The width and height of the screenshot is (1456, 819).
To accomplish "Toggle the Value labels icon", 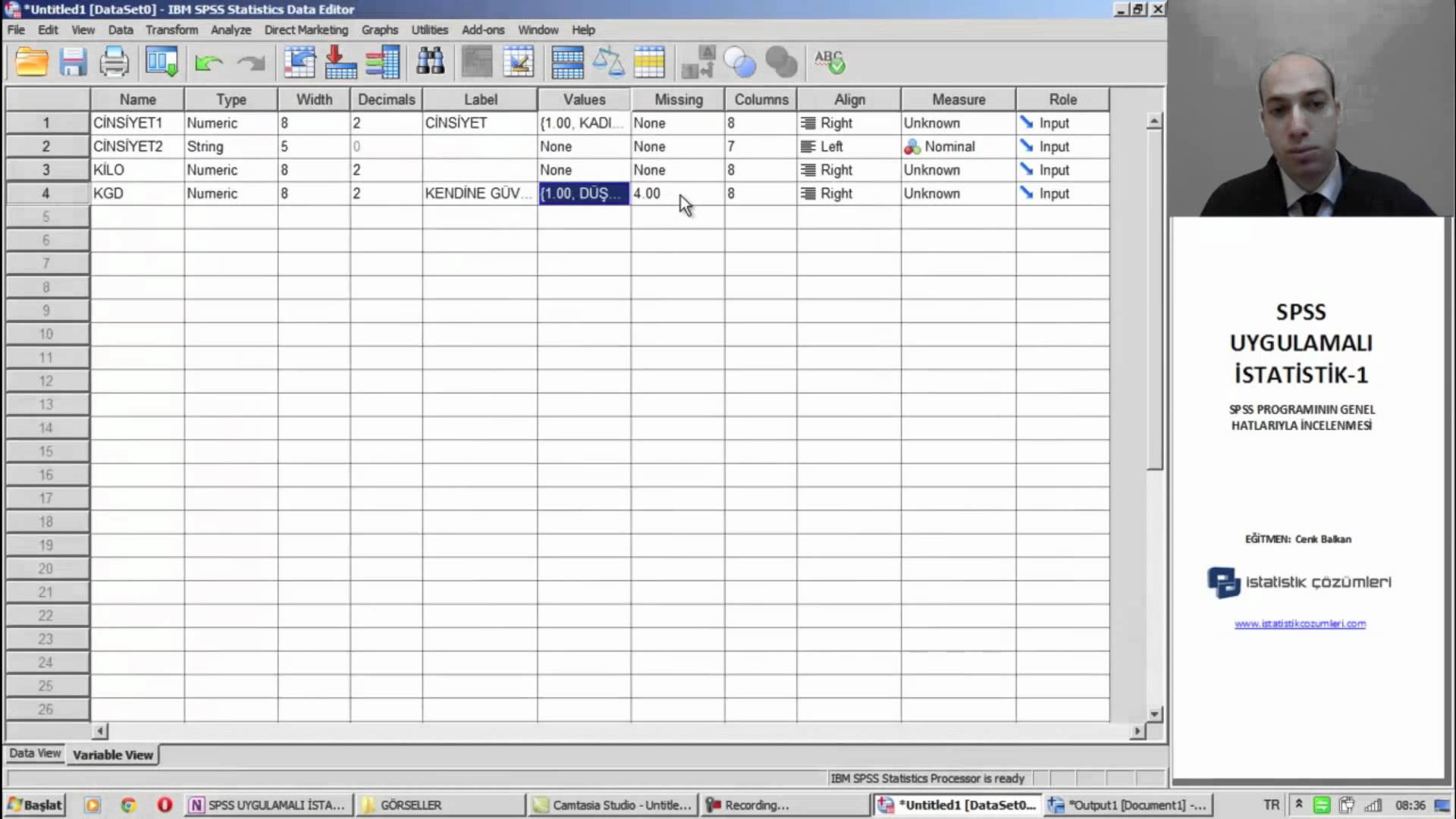I will point(698,62).
